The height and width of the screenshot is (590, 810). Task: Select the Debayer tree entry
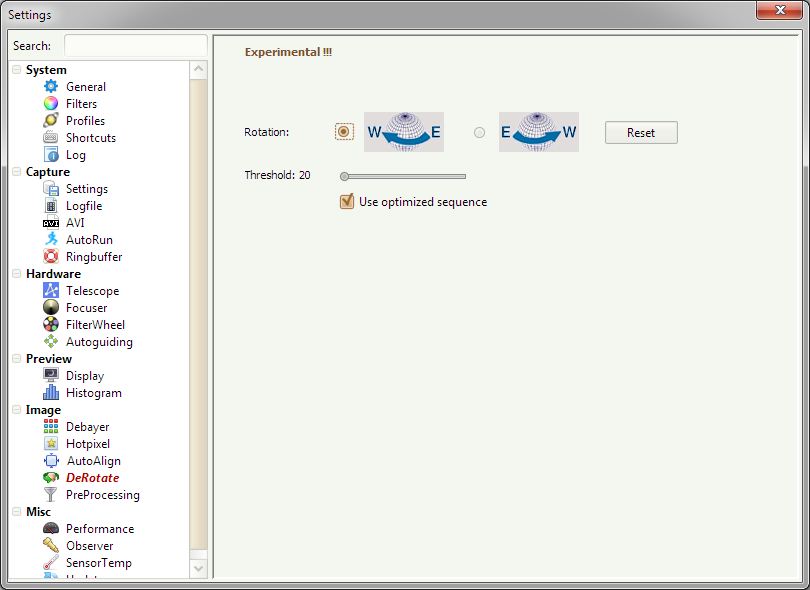pyautogui.click(x=87, y=427)
